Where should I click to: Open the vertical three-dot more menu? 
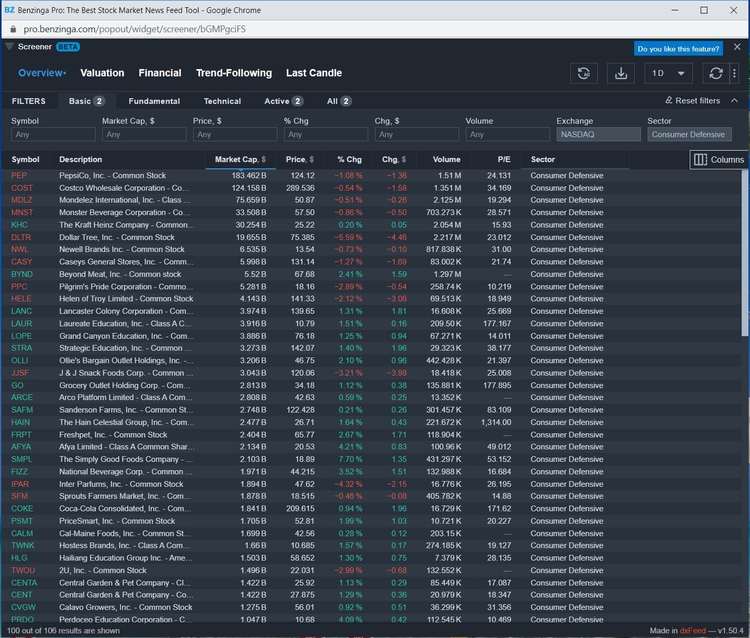click(x=734, y=73)
